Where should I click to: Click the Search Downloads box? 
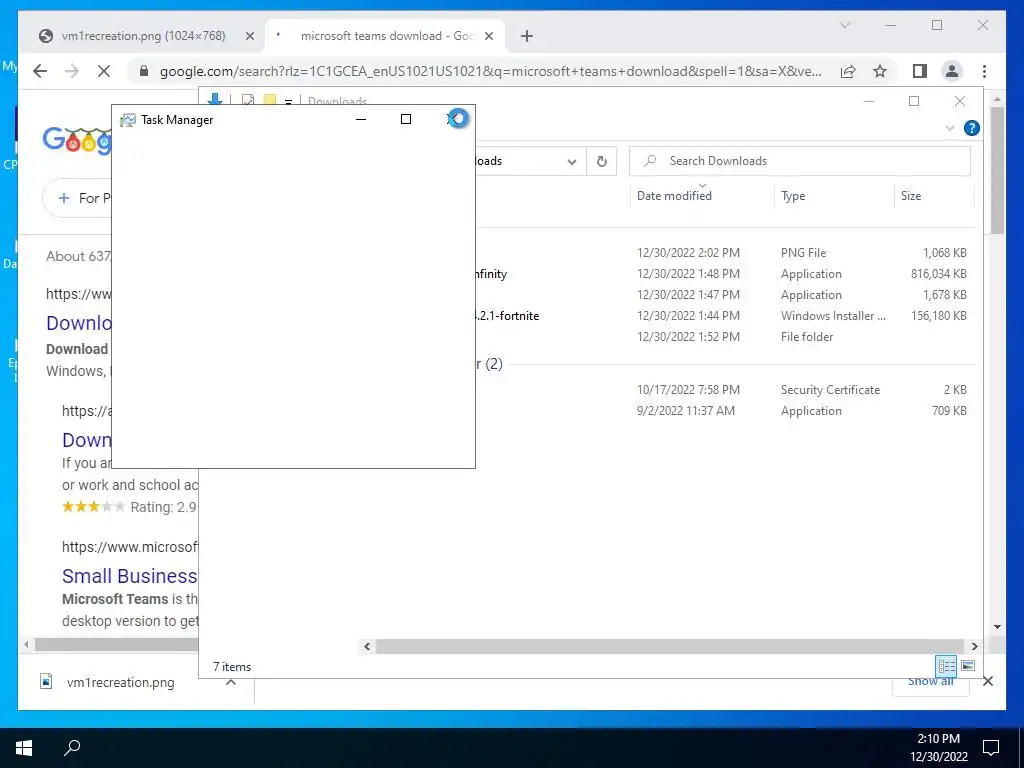(x=799, y=161)
